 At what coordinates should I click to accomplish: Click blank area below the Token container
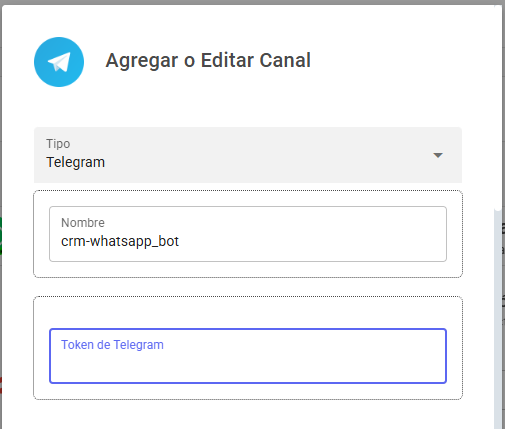pos(248,414)
